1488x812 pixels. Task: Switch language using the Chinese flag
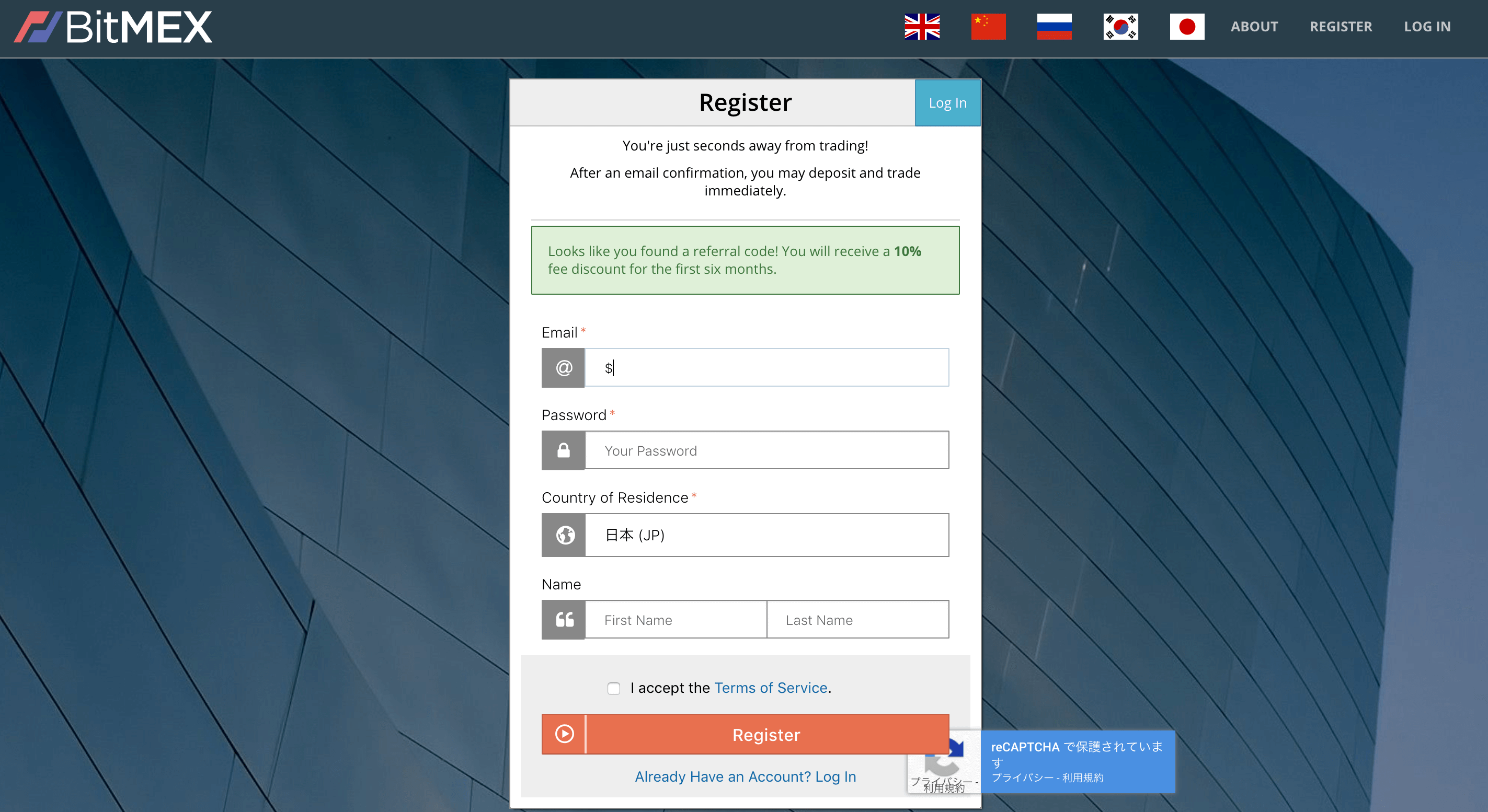tap(988, 27)
